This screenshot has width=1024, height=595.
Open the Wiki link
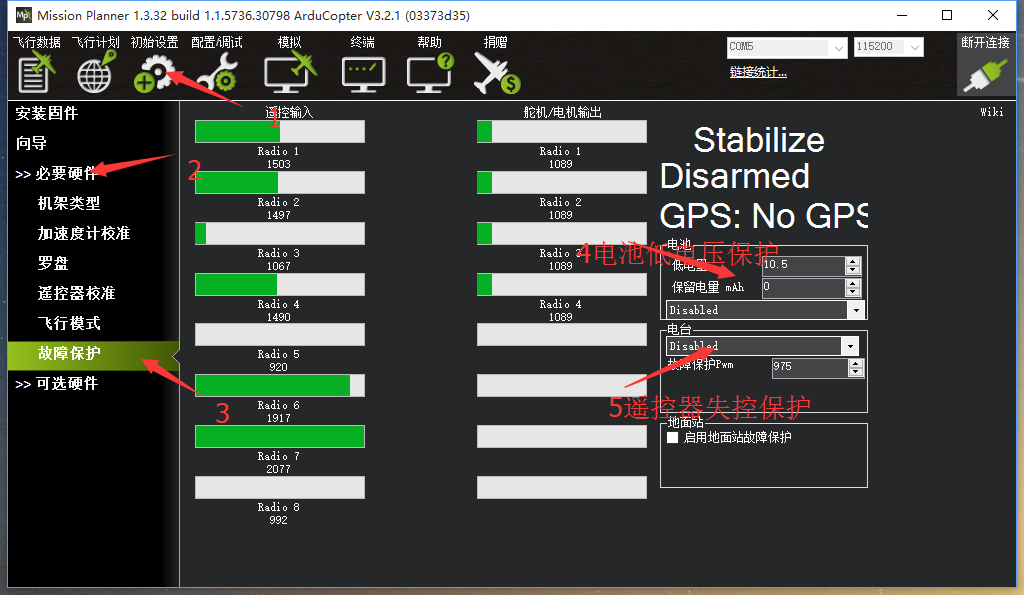click(991, 112)
